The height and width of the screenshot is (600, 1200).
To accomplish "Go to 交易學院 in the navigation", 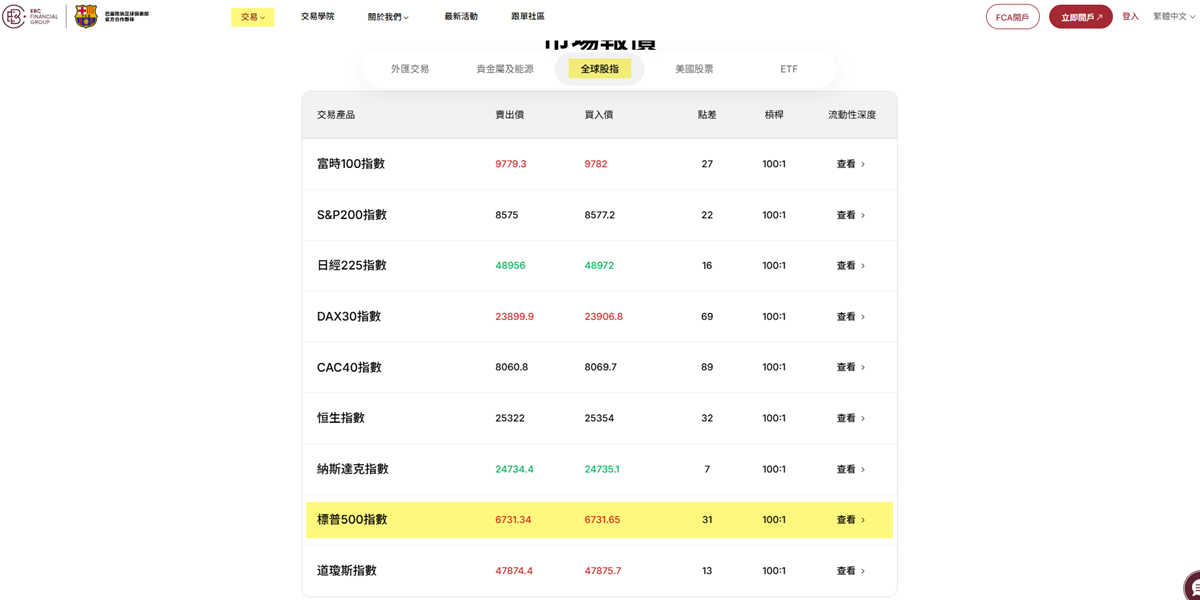I will pyautogui.click(x=317, y=16).
